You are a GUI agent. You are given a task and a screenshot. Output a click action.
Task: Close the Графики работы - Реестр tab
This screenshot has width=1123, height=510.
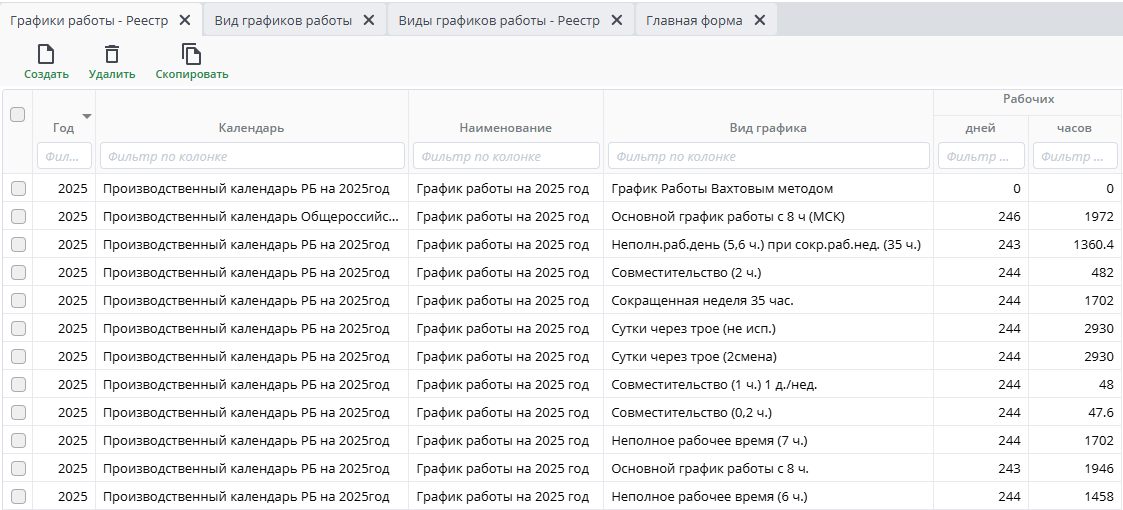pos(185,20)
